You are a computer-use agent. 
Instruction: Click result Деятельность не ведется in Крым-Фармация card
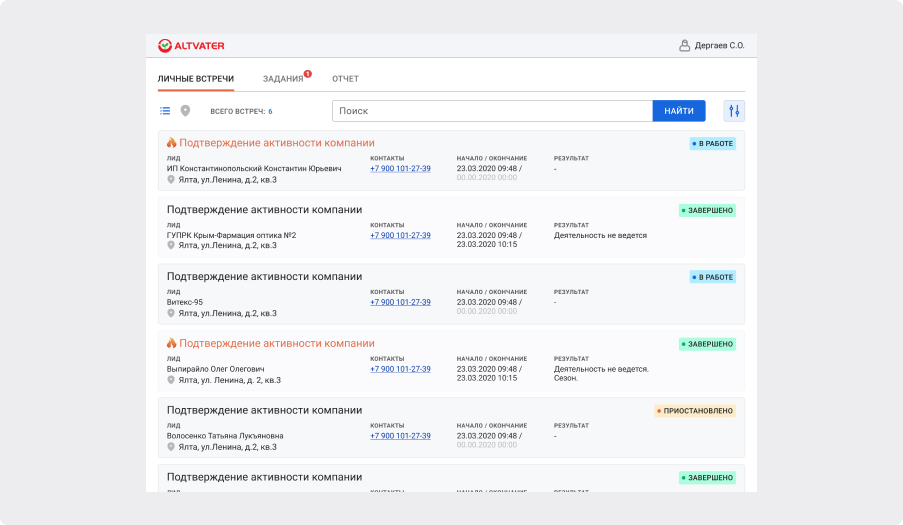600,235
